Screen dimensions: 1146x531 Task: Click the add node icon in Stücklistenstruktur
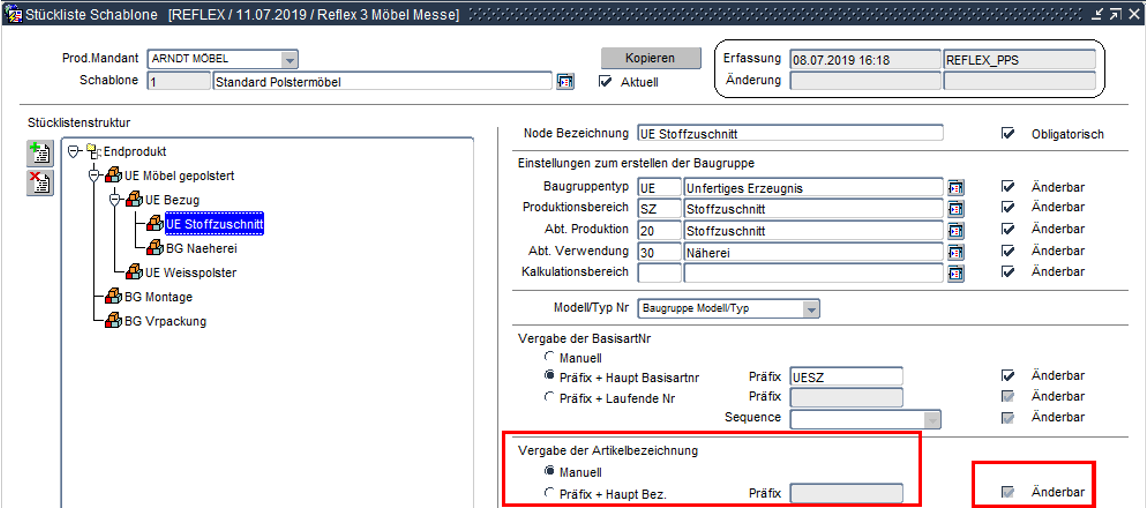point(40,153)
